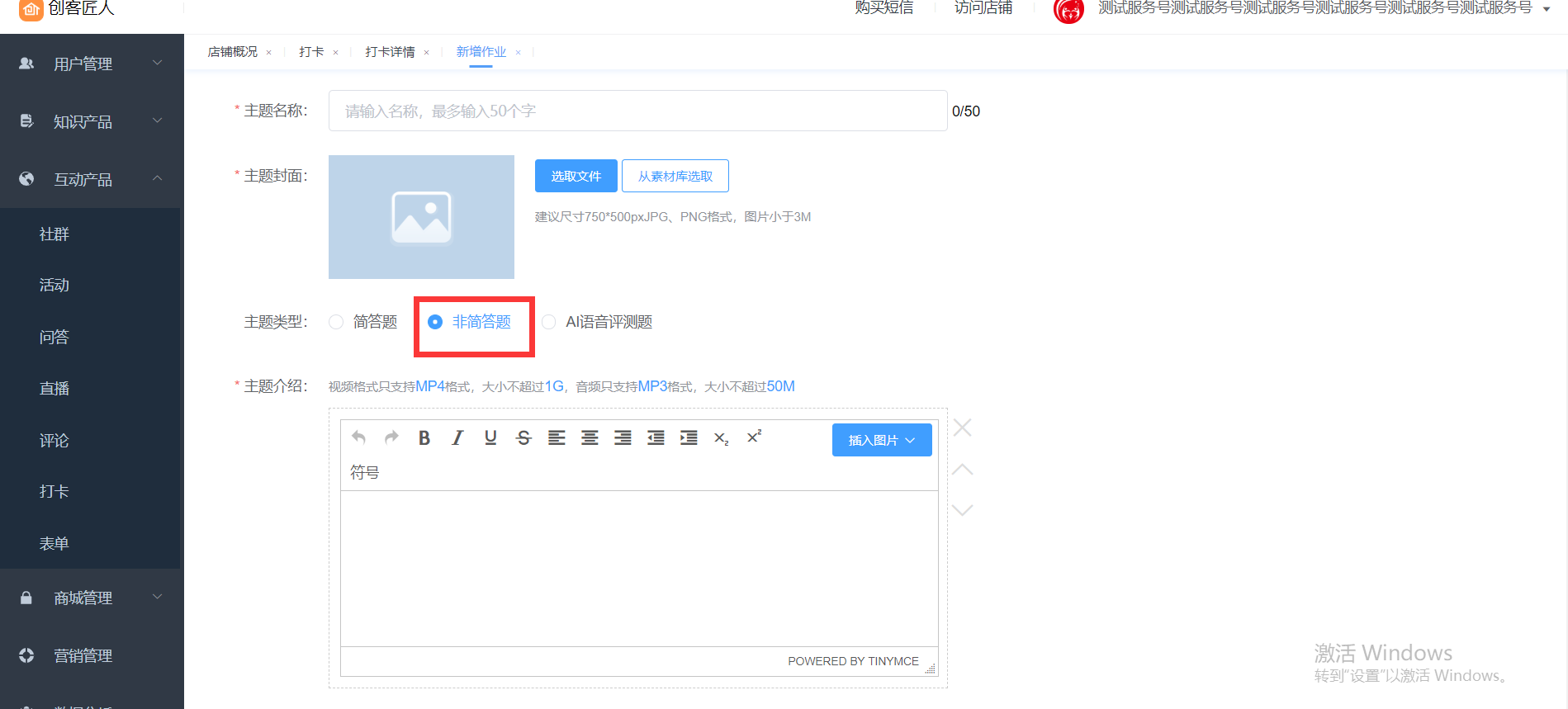Open 直播 in the sidebar

pos(54,389)
